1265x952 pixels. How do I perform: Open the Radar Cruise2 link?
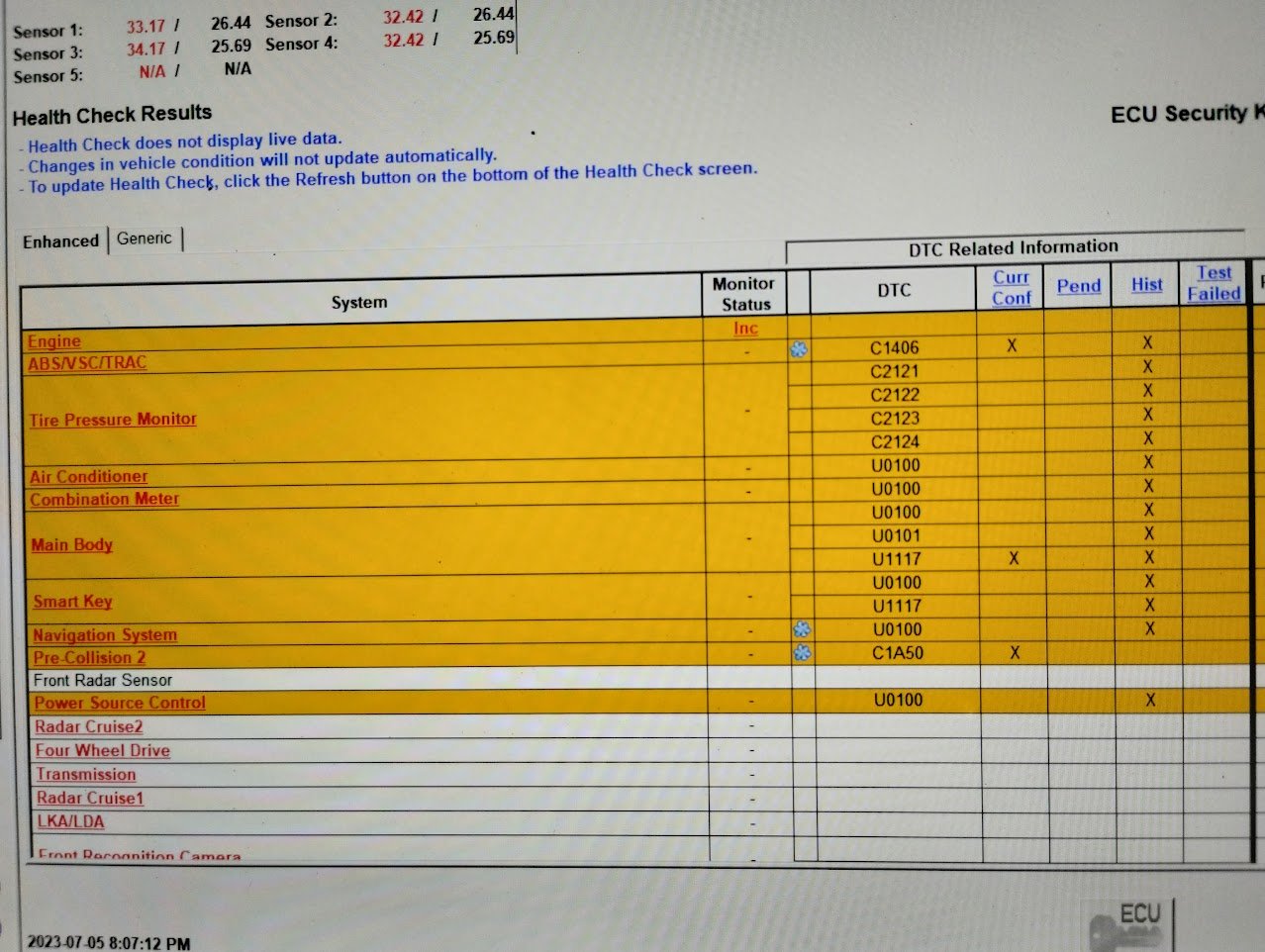pyautogui.click(x=89, y=727)
